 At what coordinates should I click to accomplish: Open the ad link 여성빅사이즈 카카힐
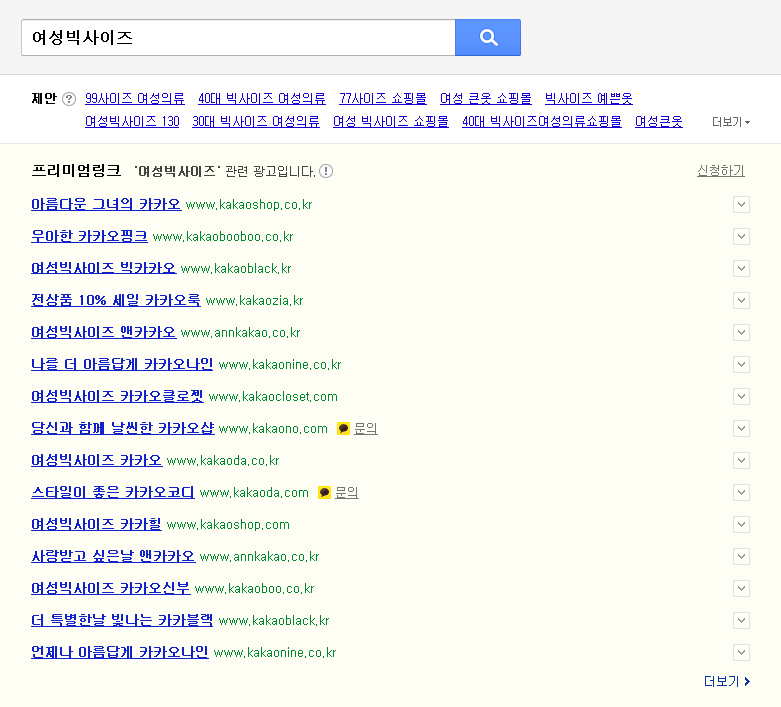point(96,524)
